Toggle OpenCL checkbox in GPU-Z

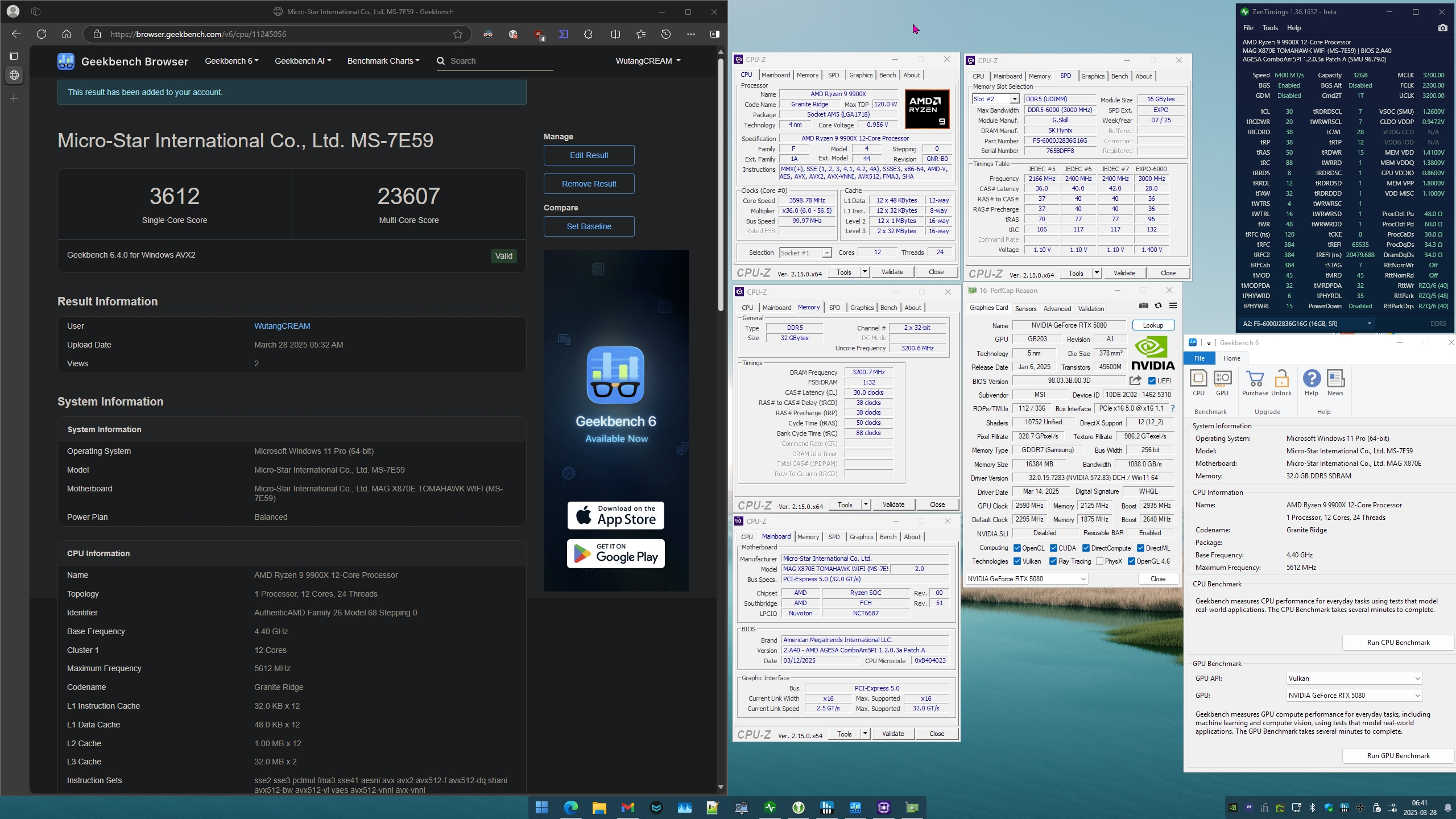pyautogui.click(x=1017, y=548)
